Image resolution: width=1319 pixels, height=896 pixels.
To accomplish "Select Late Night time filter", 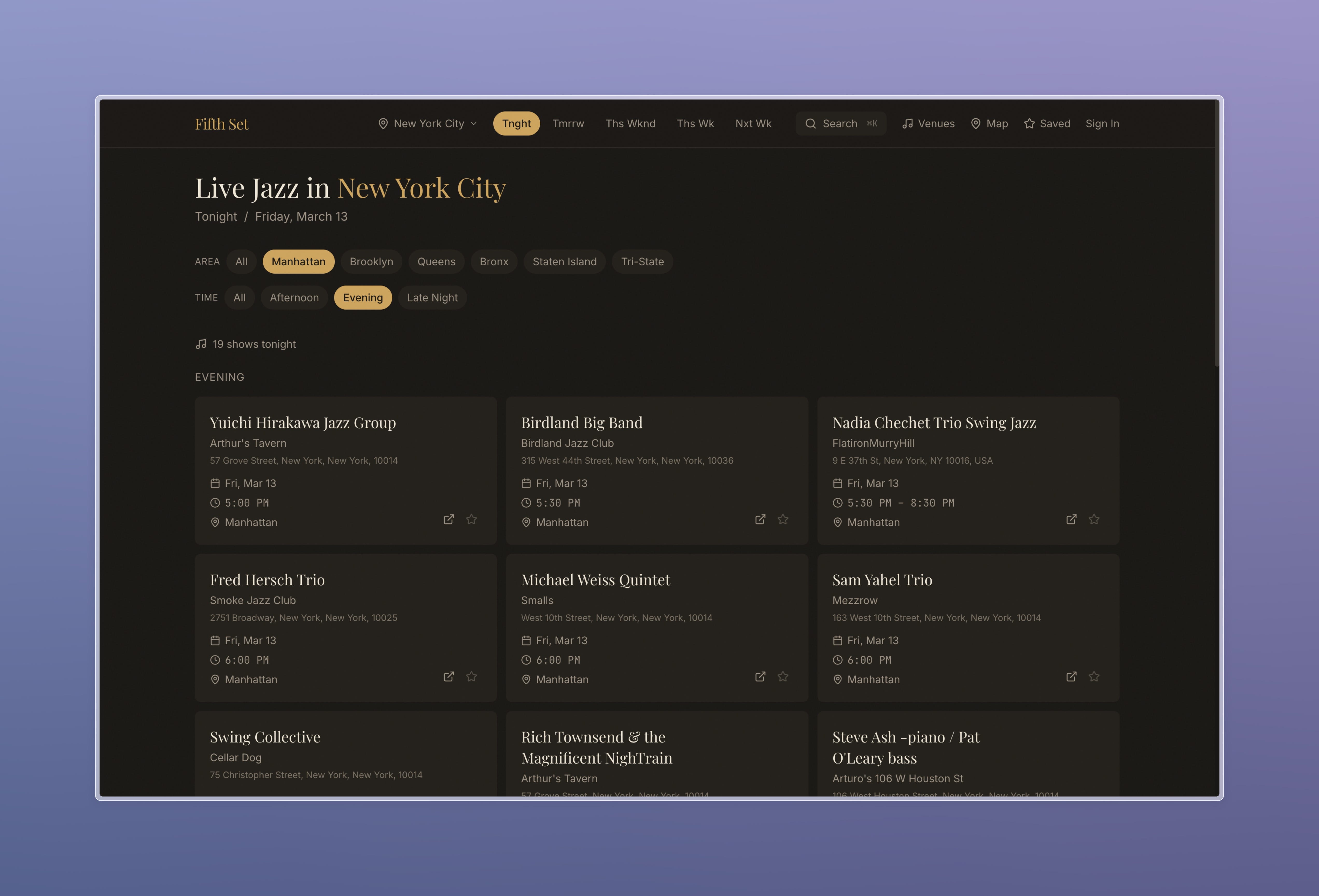I will point(432,297).
